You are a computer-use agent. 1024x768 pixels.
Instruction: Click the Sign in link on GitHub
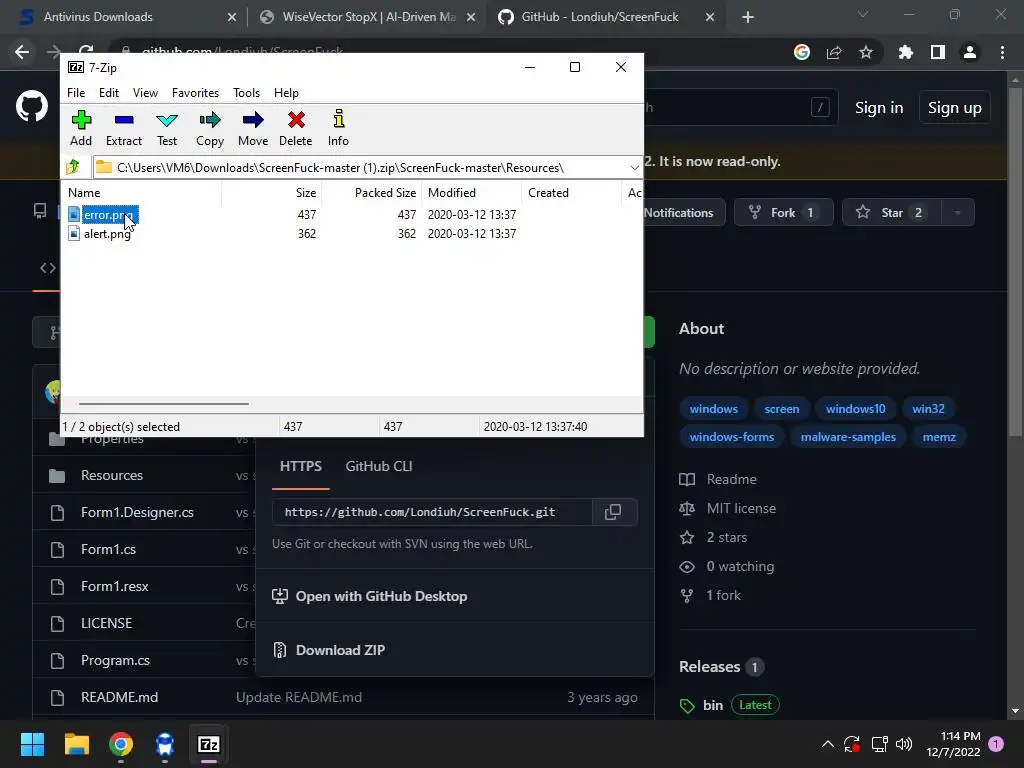pyautogui.click(x=879, y=108)
